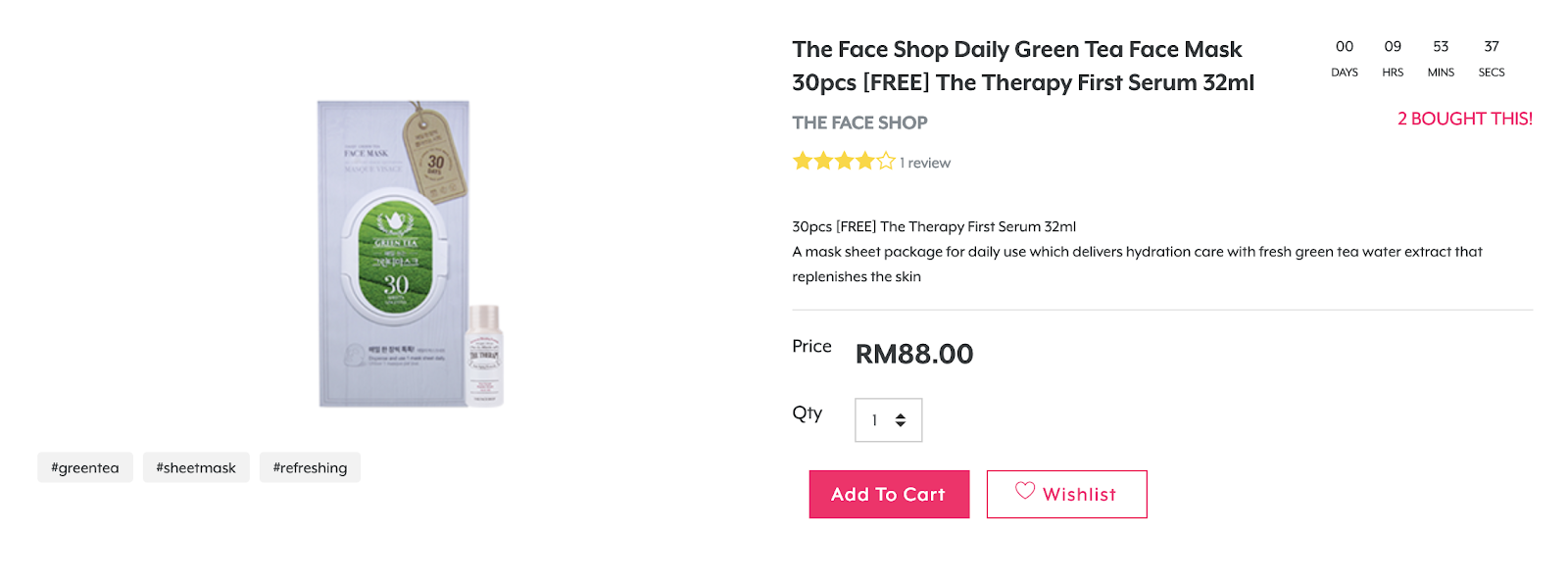Click the quantity input field
1568x581 pixels.
click(888, 420)
